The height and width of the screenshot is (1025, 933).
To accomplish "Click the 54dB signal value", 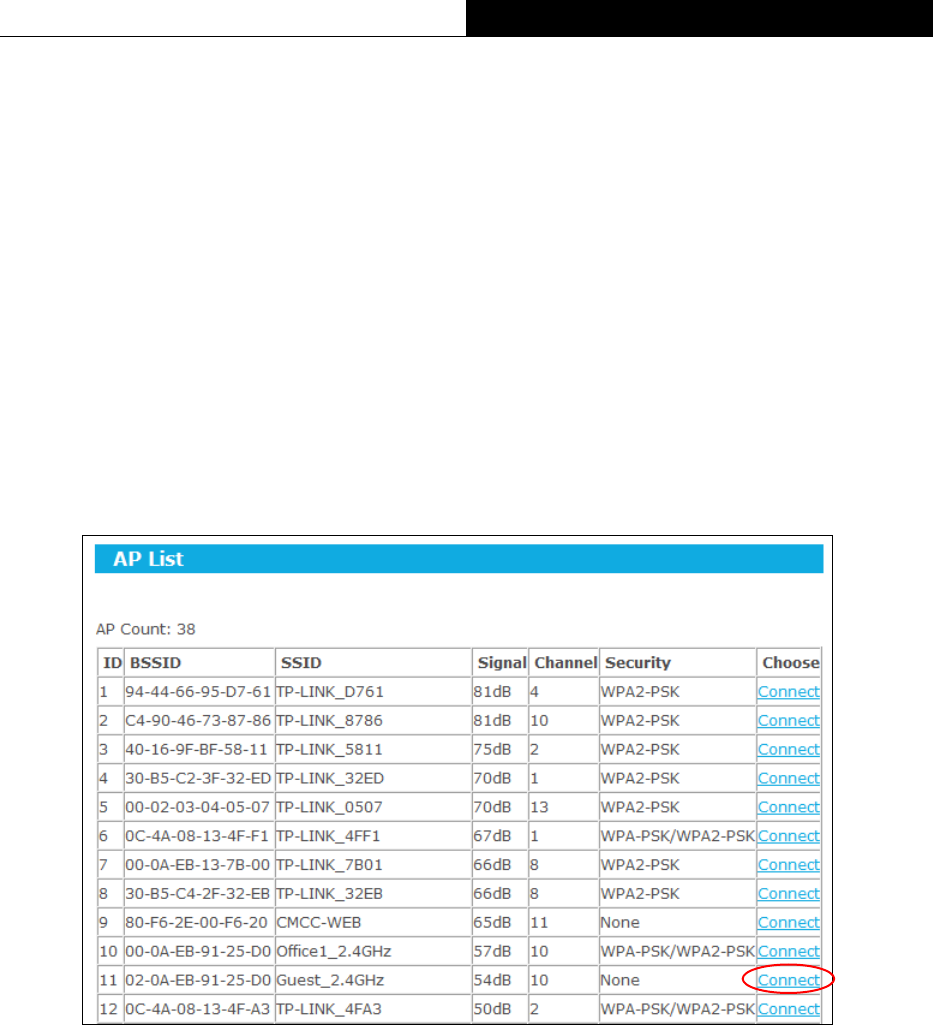I will pyautogui.click(x=492, y=979).
